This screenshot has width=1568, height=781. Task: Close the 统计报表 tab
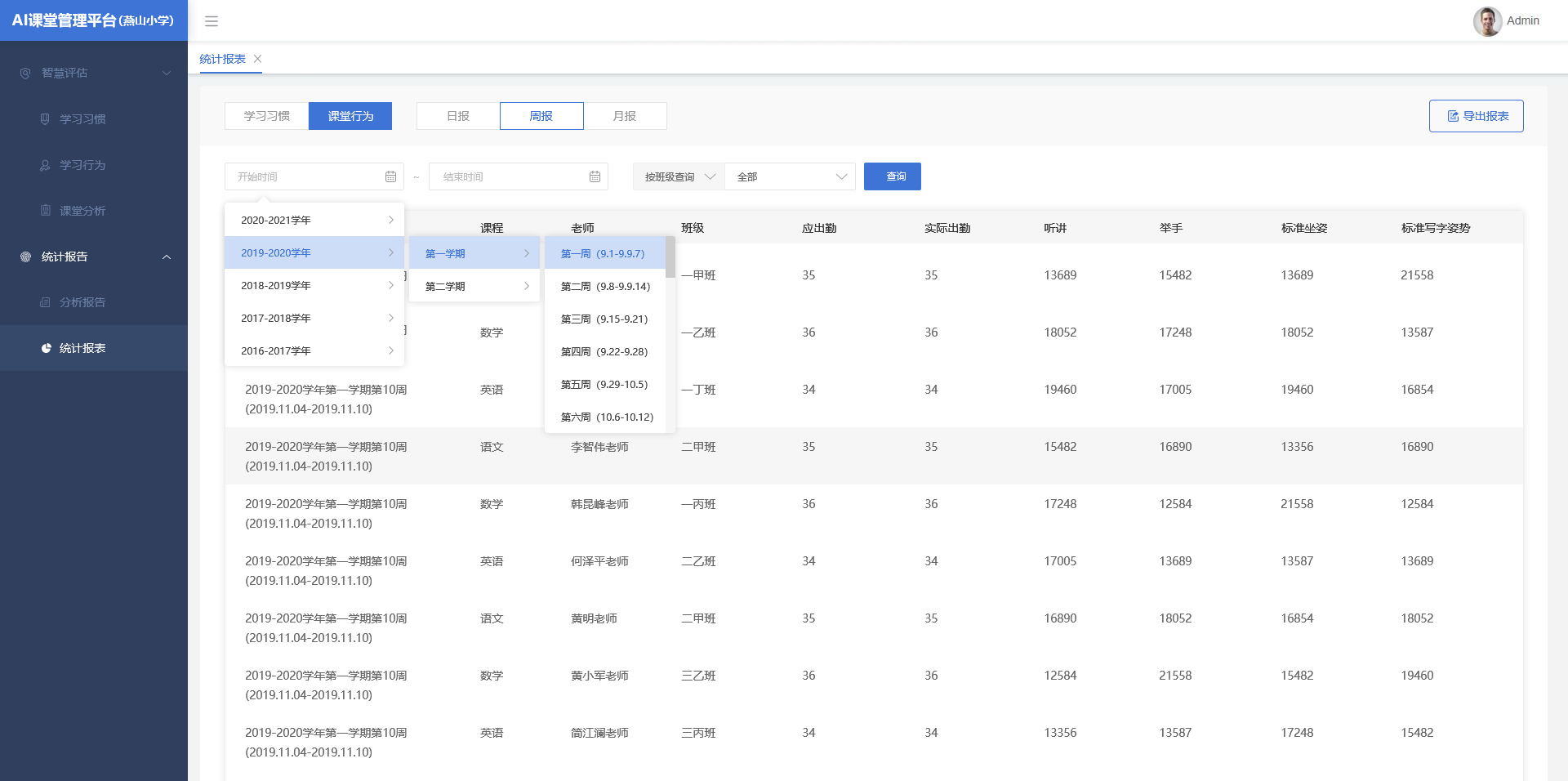258,59
